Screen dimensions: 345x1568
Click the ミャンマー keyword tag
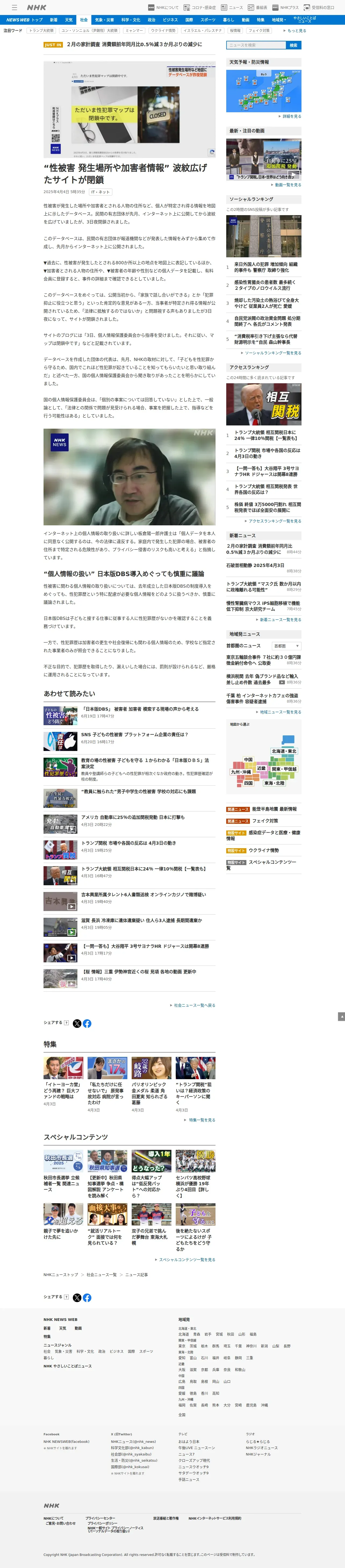134,30
